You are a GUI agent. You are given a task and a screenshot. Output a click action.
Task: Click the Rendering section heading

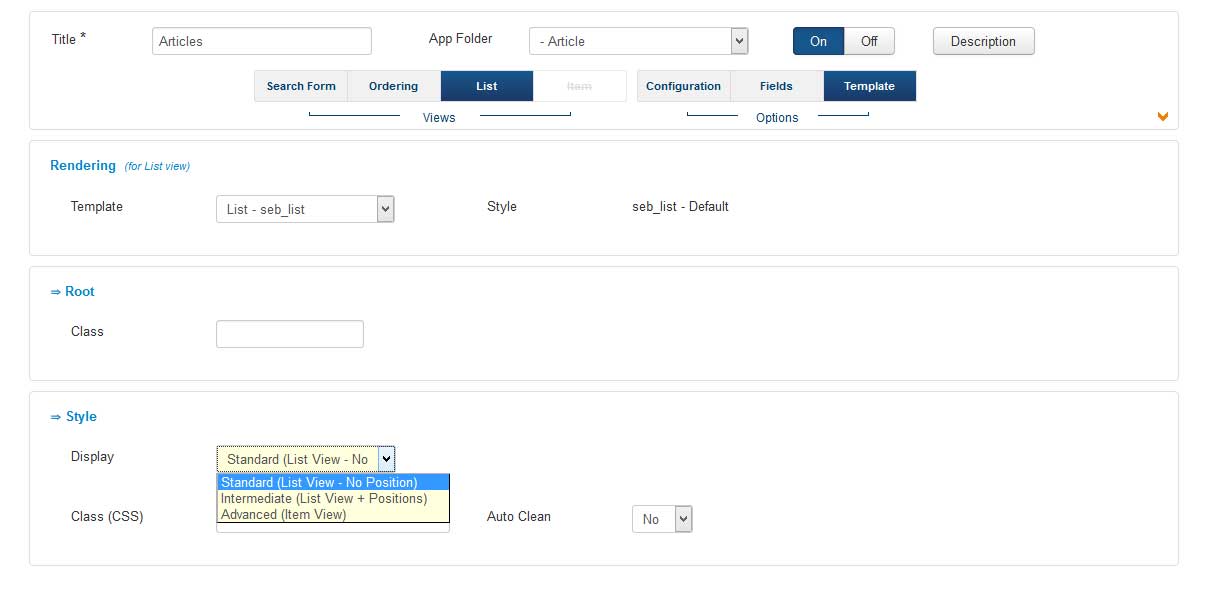(83, 165)
